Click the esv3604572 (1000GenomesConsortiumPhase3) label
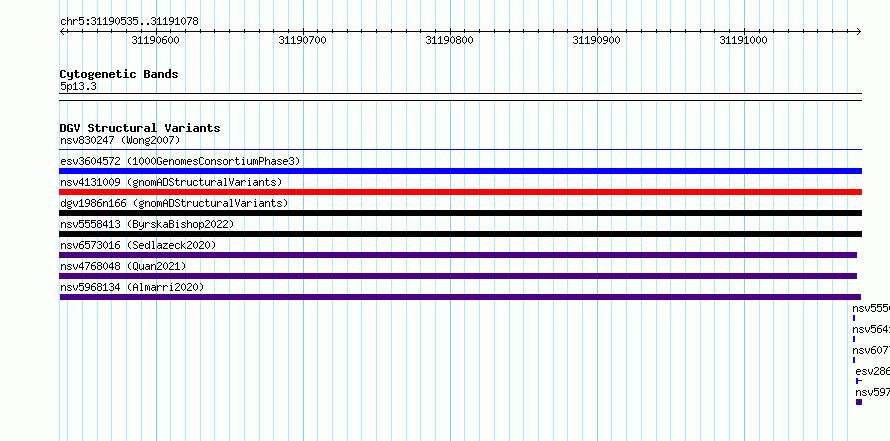 (x=180, y=161)
